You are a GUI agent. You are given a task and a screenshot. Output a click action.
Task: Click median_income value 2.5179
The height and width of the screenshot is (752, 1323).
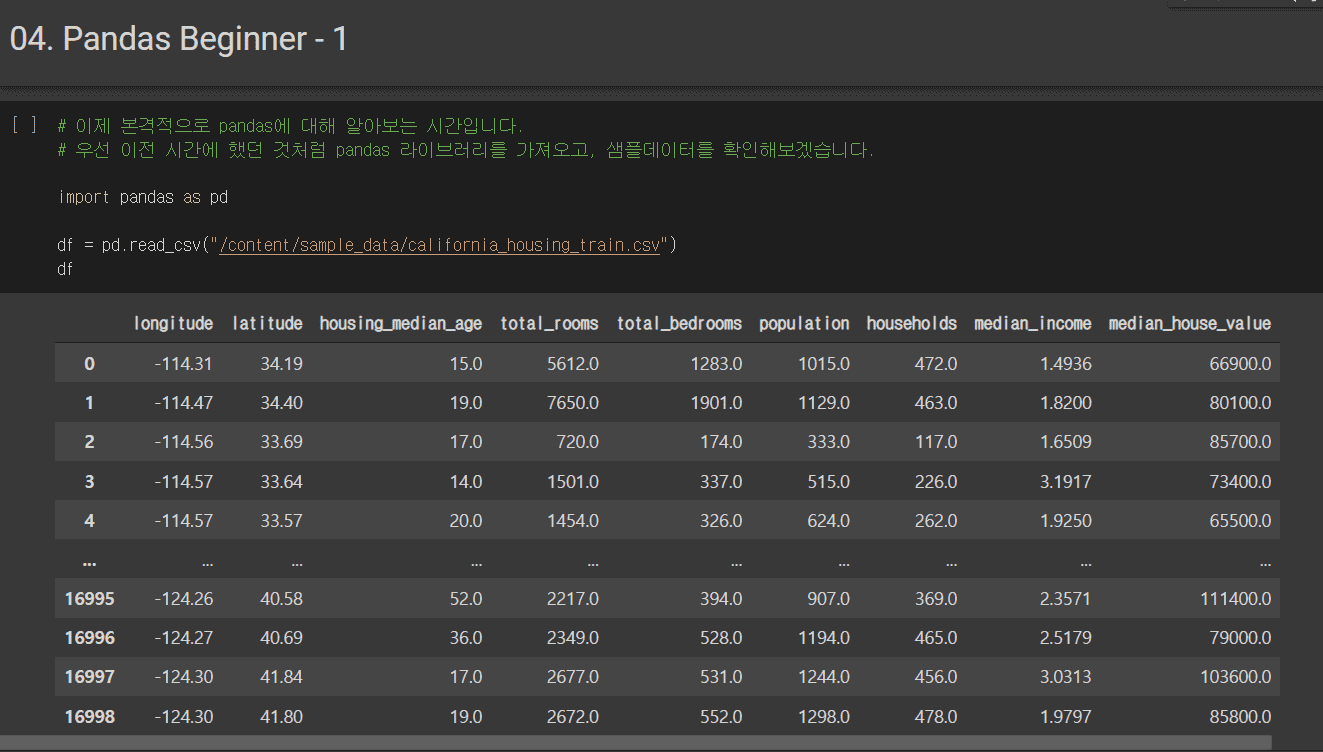tap(1066, 638)
